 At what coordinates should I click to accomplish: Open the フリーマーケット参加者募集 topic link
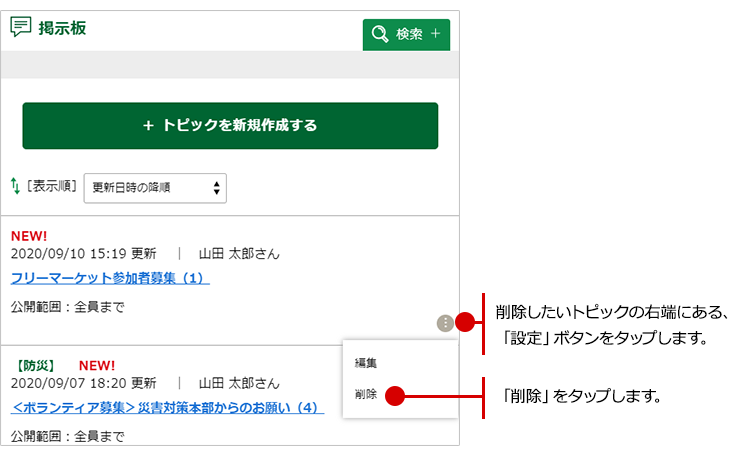click(109, 277)
